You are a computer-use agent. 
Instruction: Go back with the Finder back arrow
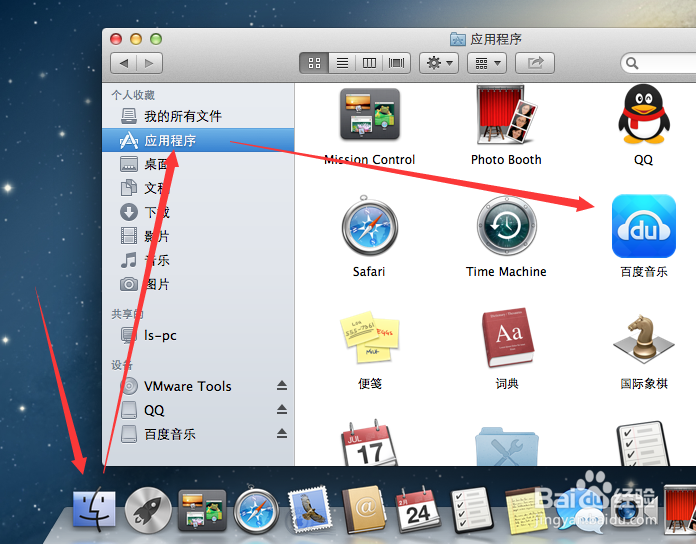pyautogui.click(x=123, y=63)
